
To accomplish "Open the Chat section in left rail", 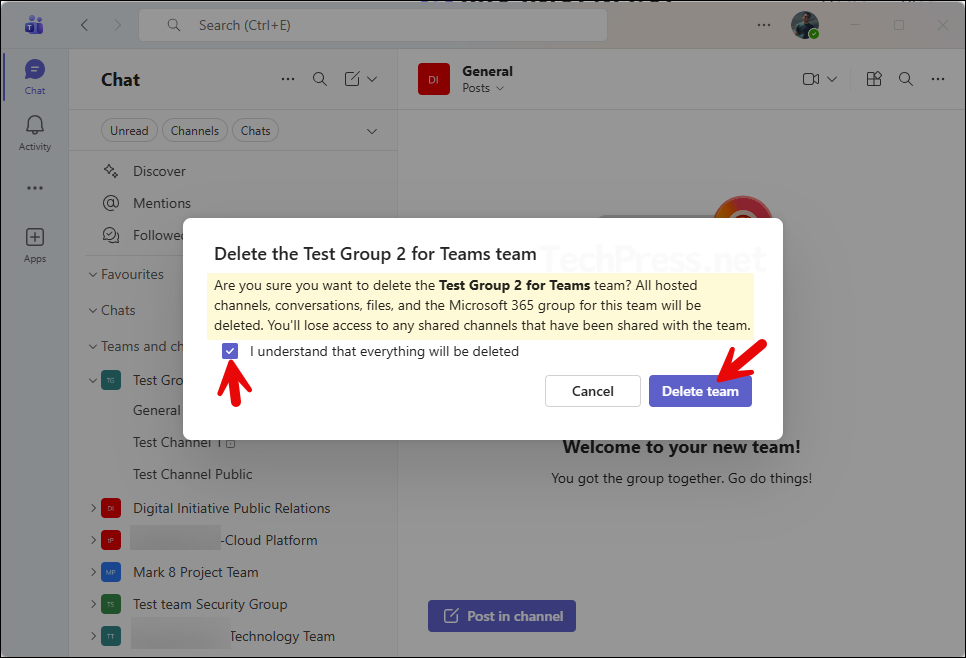I will point(35,77).
